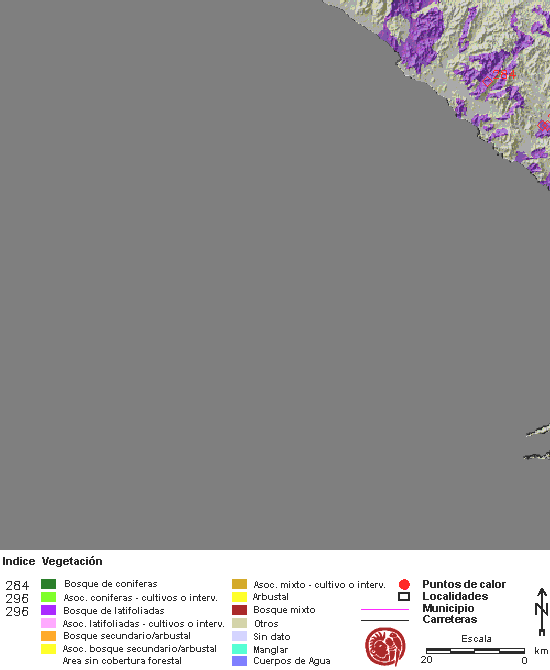Select the aqua Manglar swatch
This screenshot has height=670, width=550.
[x=239, y=649]
